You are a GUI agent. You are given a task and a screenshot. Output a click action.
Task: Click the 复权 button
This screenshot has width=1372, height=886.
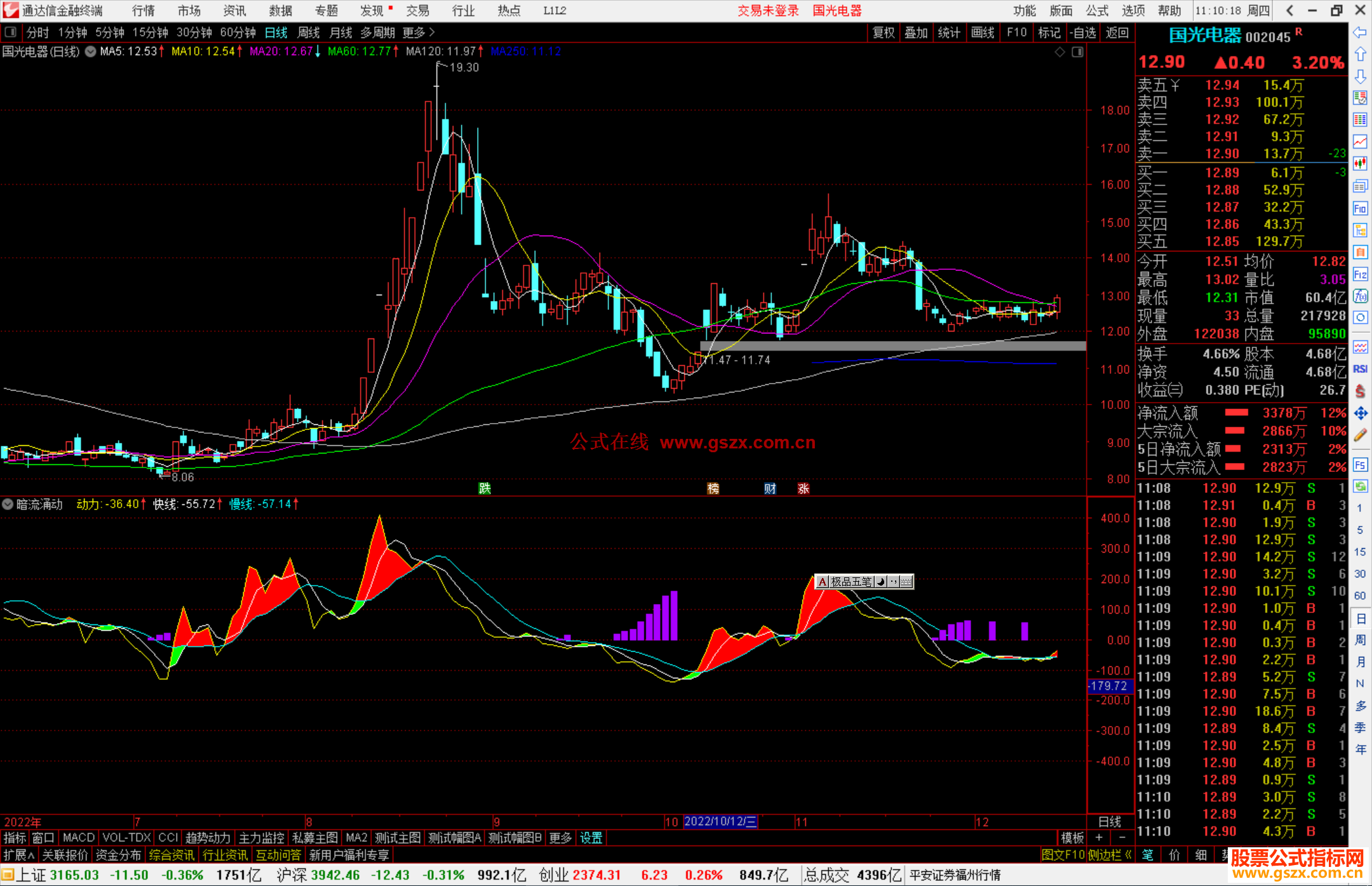[883, 32]
